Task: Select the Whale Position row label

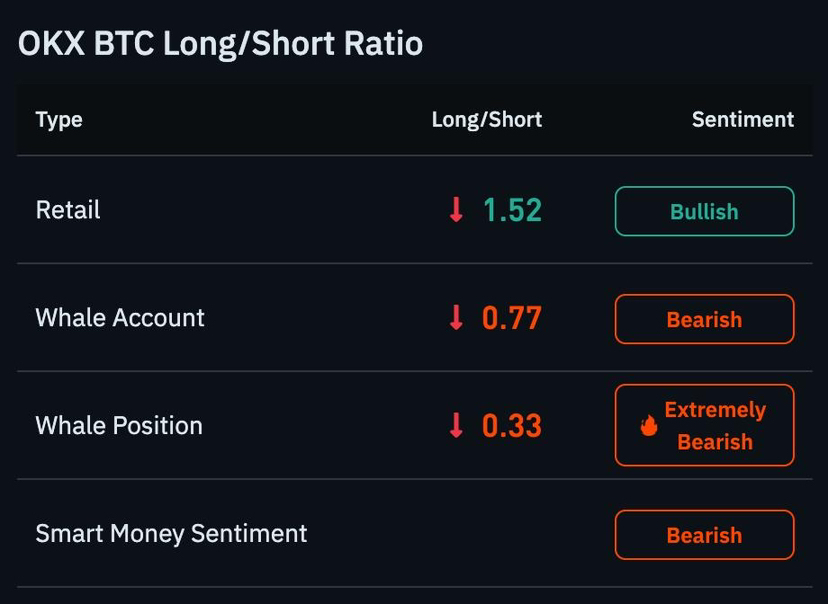Action: [119, 426]
